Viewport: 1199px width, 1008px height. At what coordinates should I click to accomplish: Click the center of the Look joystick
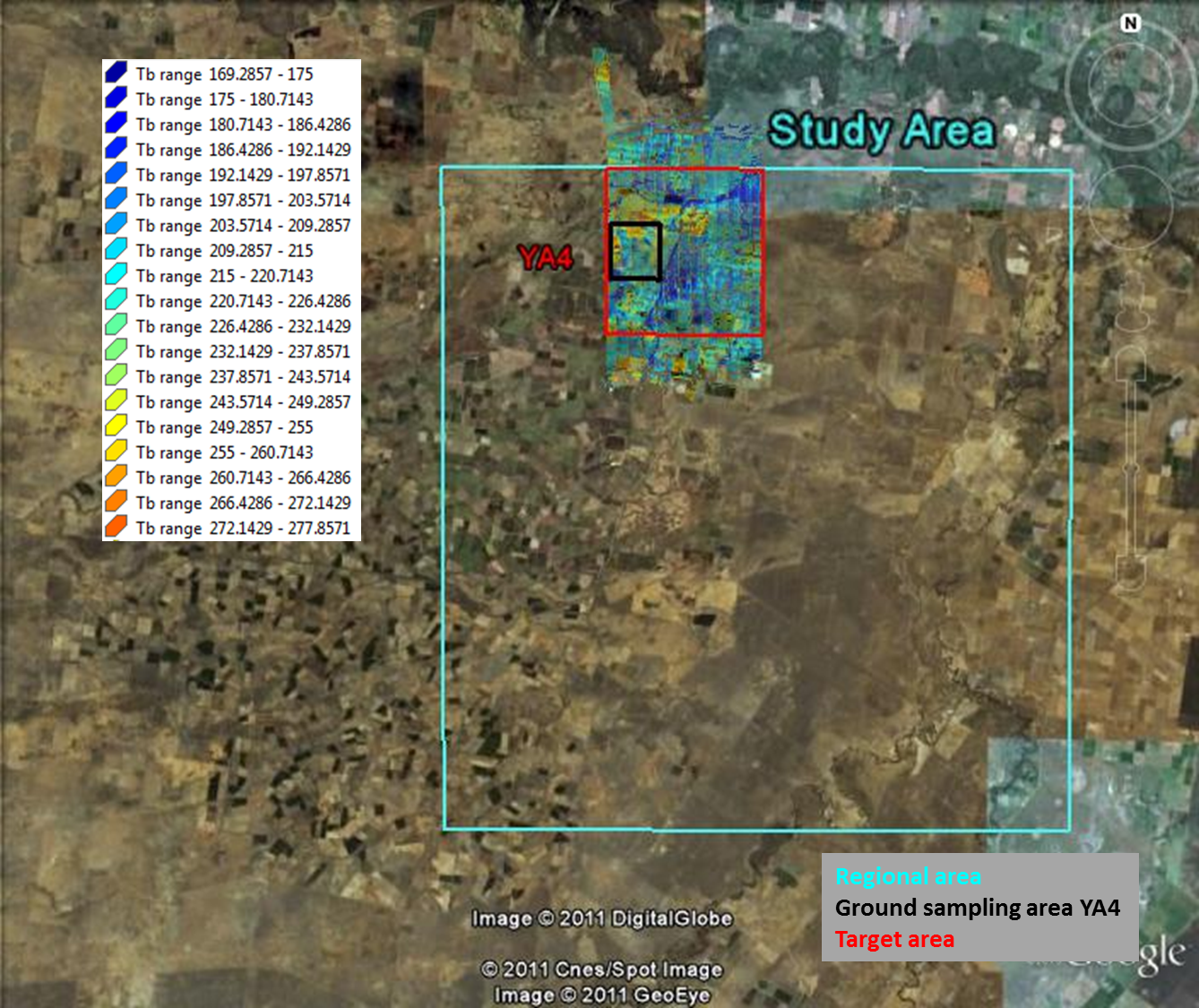click(1131, 85)
